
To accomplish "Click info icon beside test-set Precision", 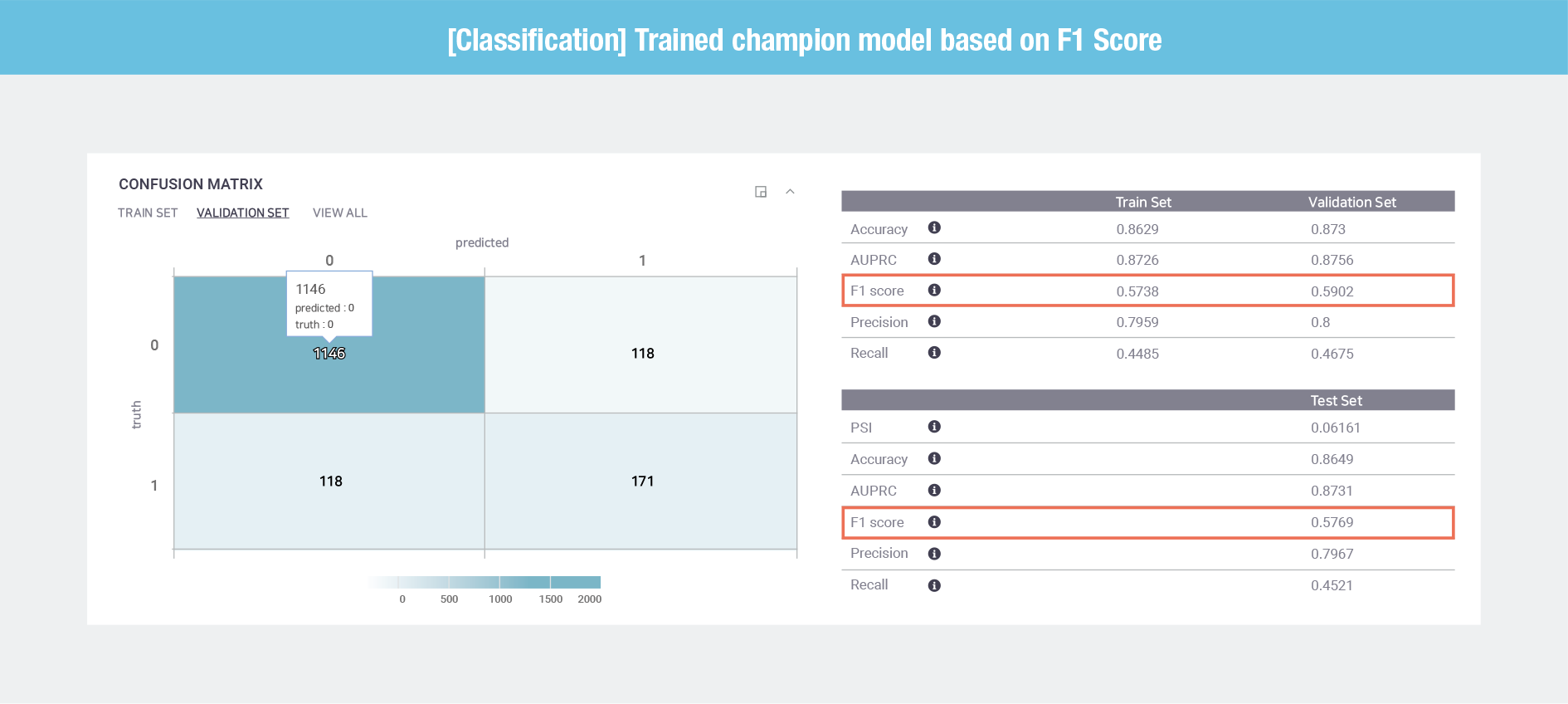I will pyautogui.click(x=934, y=554).
